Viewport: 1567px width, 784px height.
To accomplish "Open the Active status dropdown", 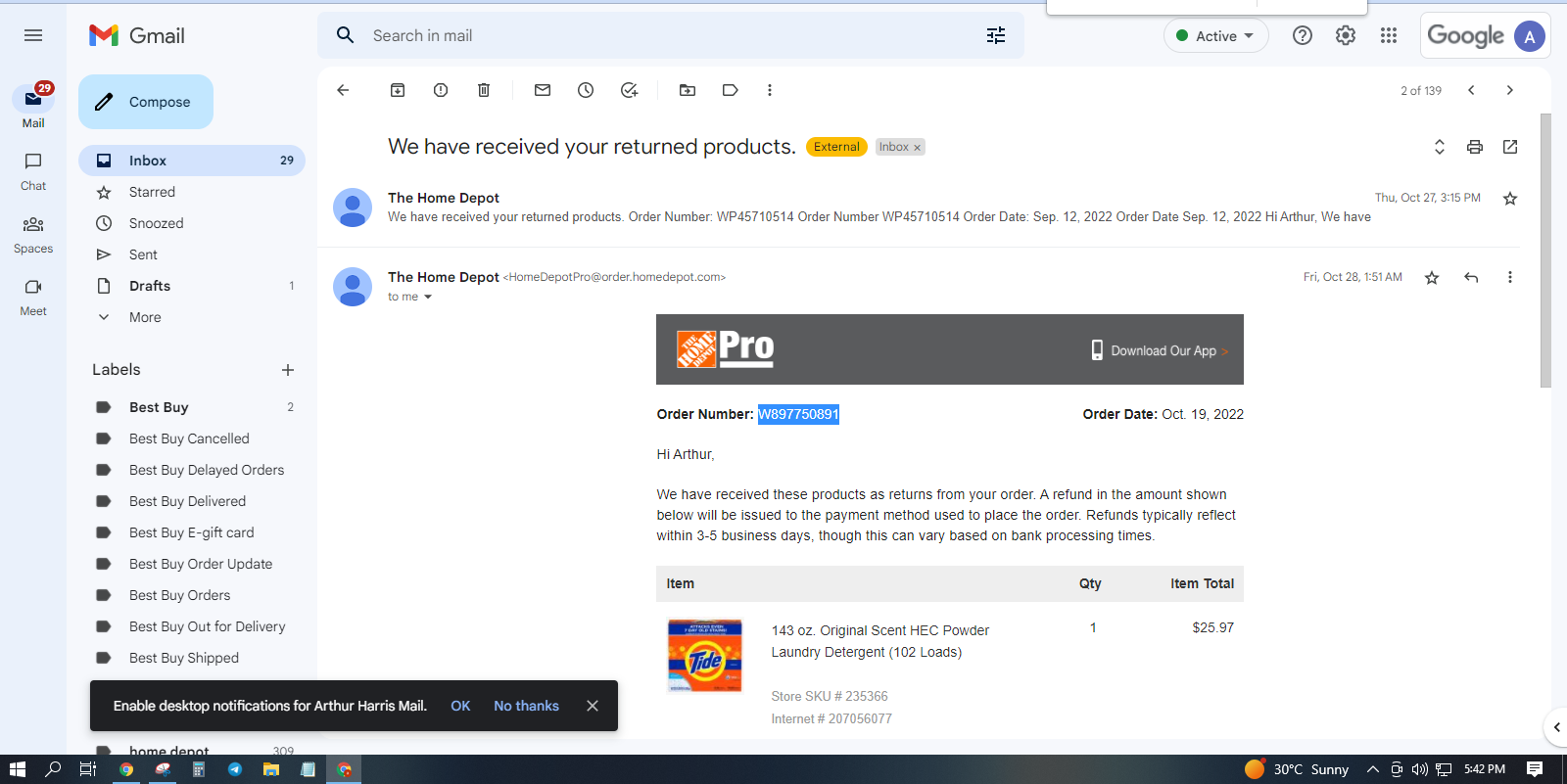I will coord(1215,35).
